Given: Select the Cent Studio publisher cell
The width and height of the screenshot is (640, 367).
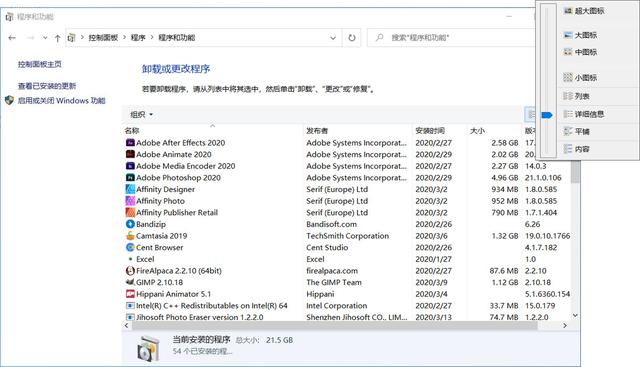Looking at the screenshot, I should (x=327, y=247).
